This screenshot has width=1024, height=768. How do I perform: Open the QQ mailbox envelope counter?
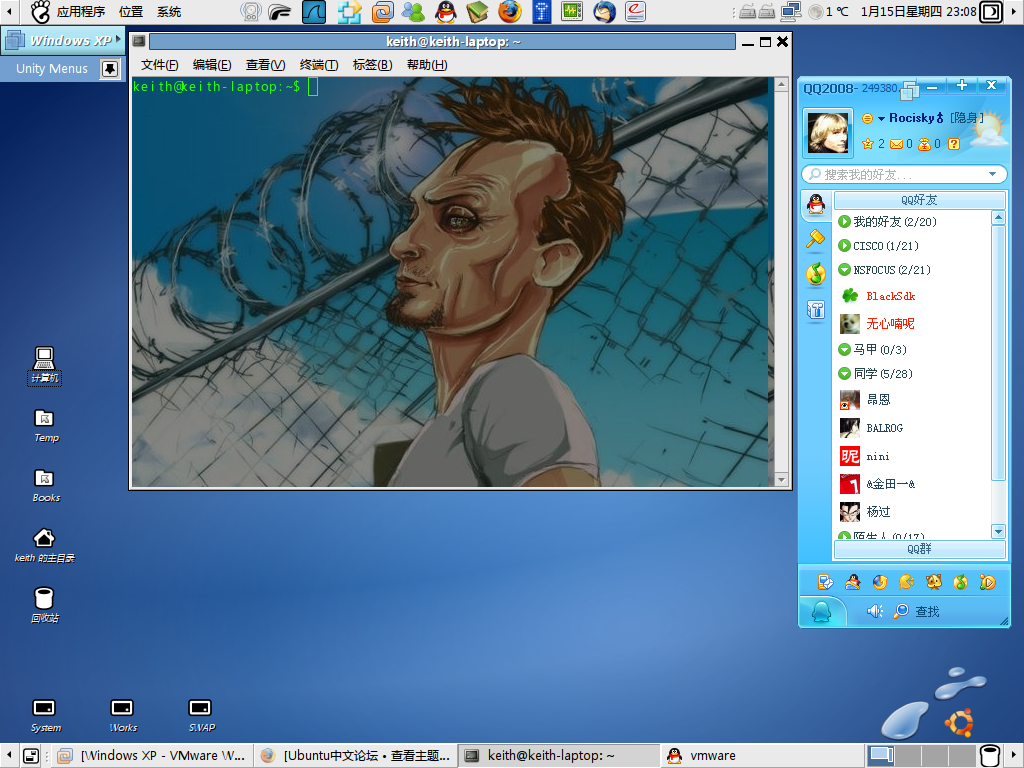(x=901, y=144)
